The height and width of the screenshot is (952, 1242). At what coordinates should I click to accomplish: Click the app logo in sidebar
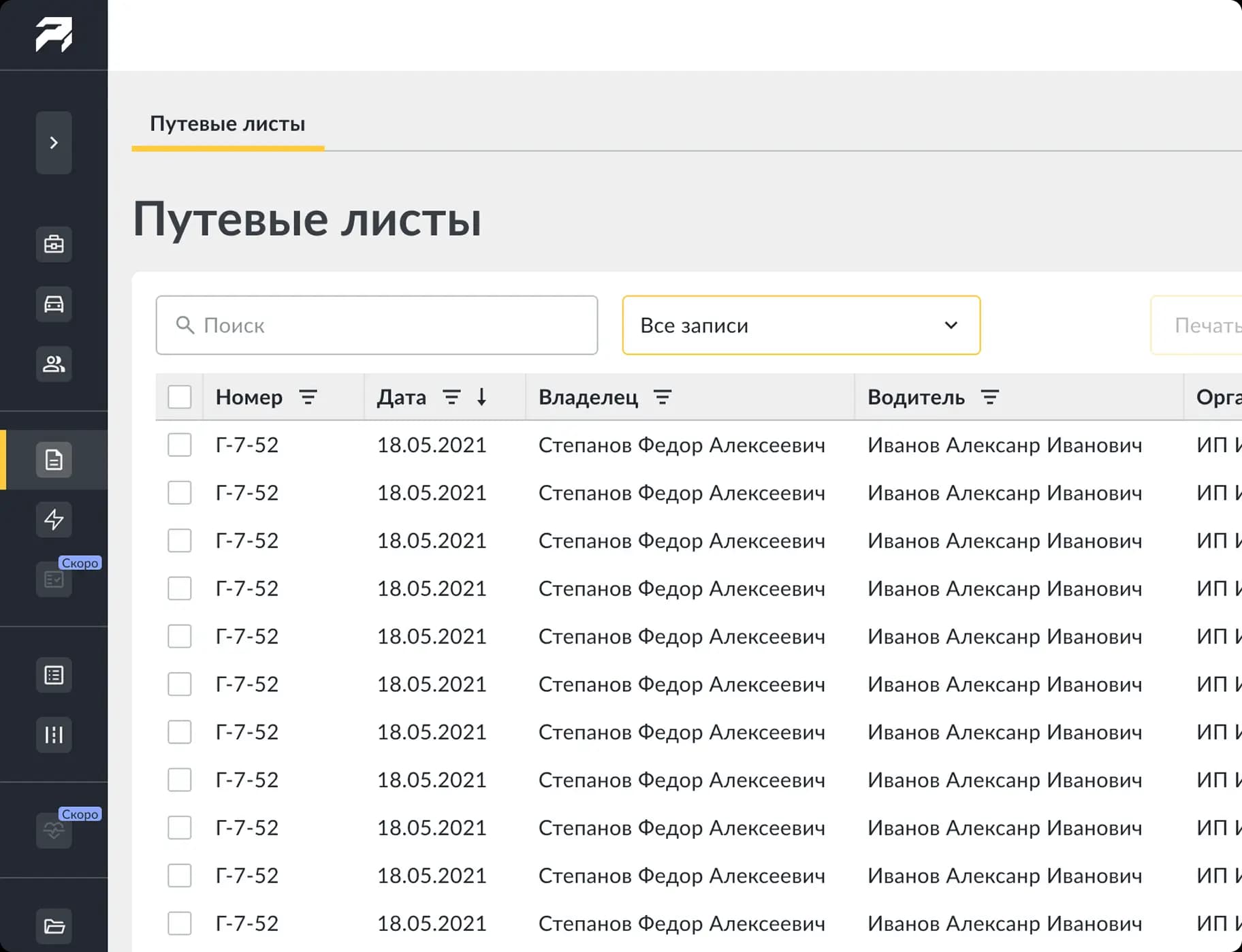54,35
